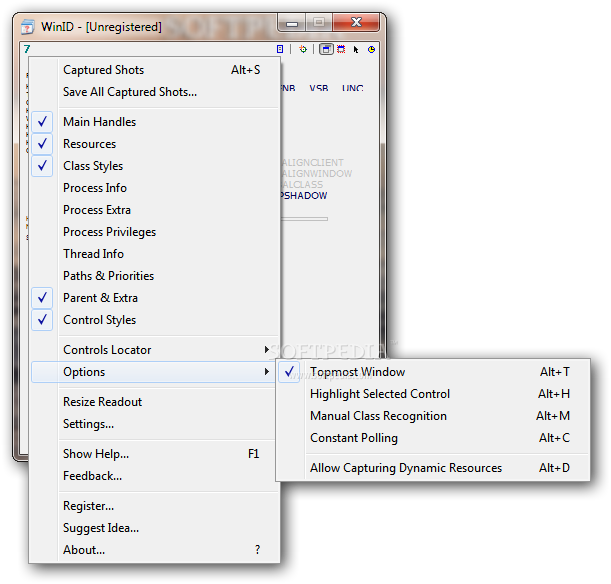The image size is (611, 584).
Task: Click the ALCLASS class style text
Action: pos(302,185)
